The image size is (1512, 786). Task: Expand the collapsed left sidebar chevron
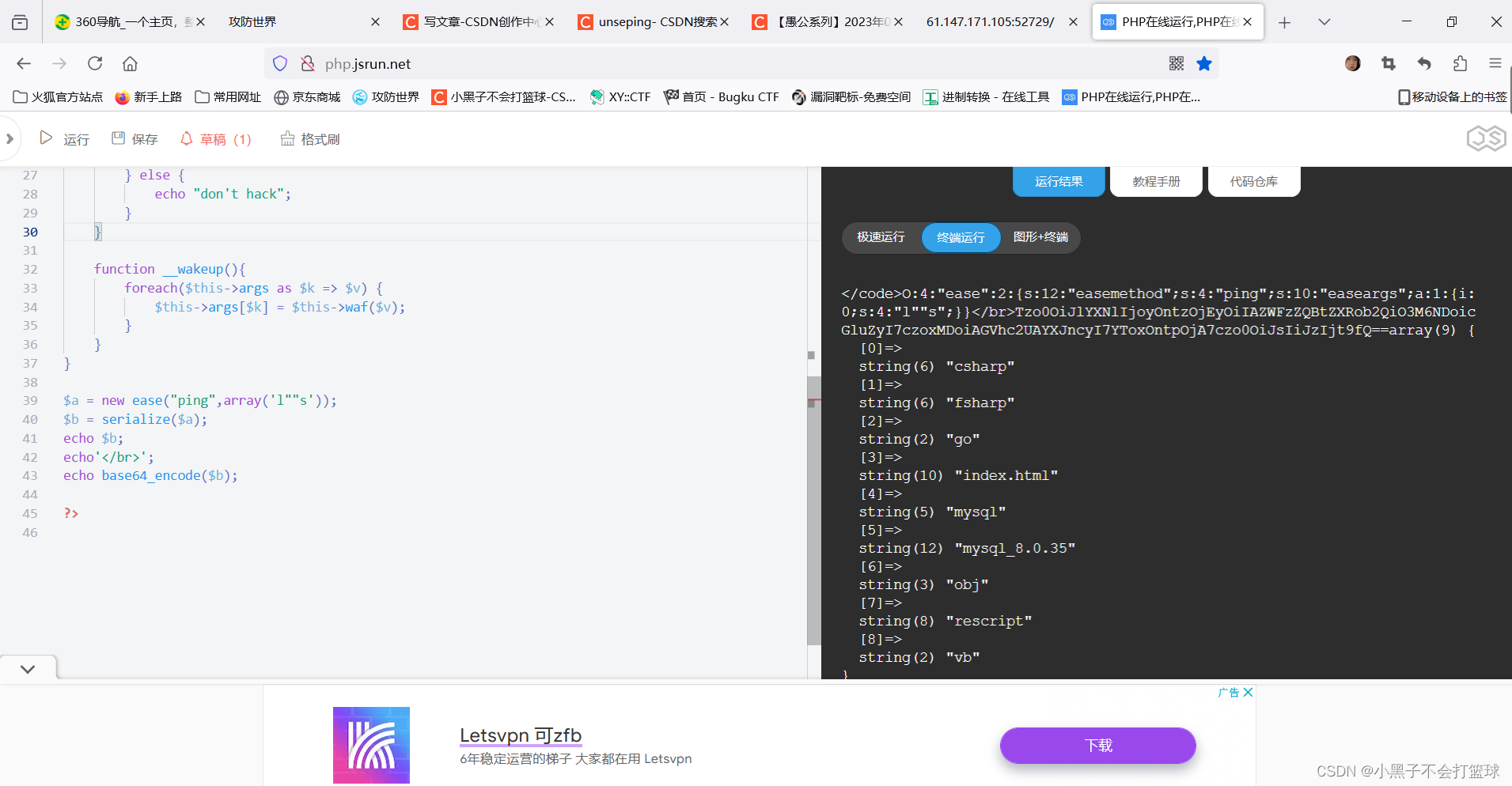click(9, 138)
